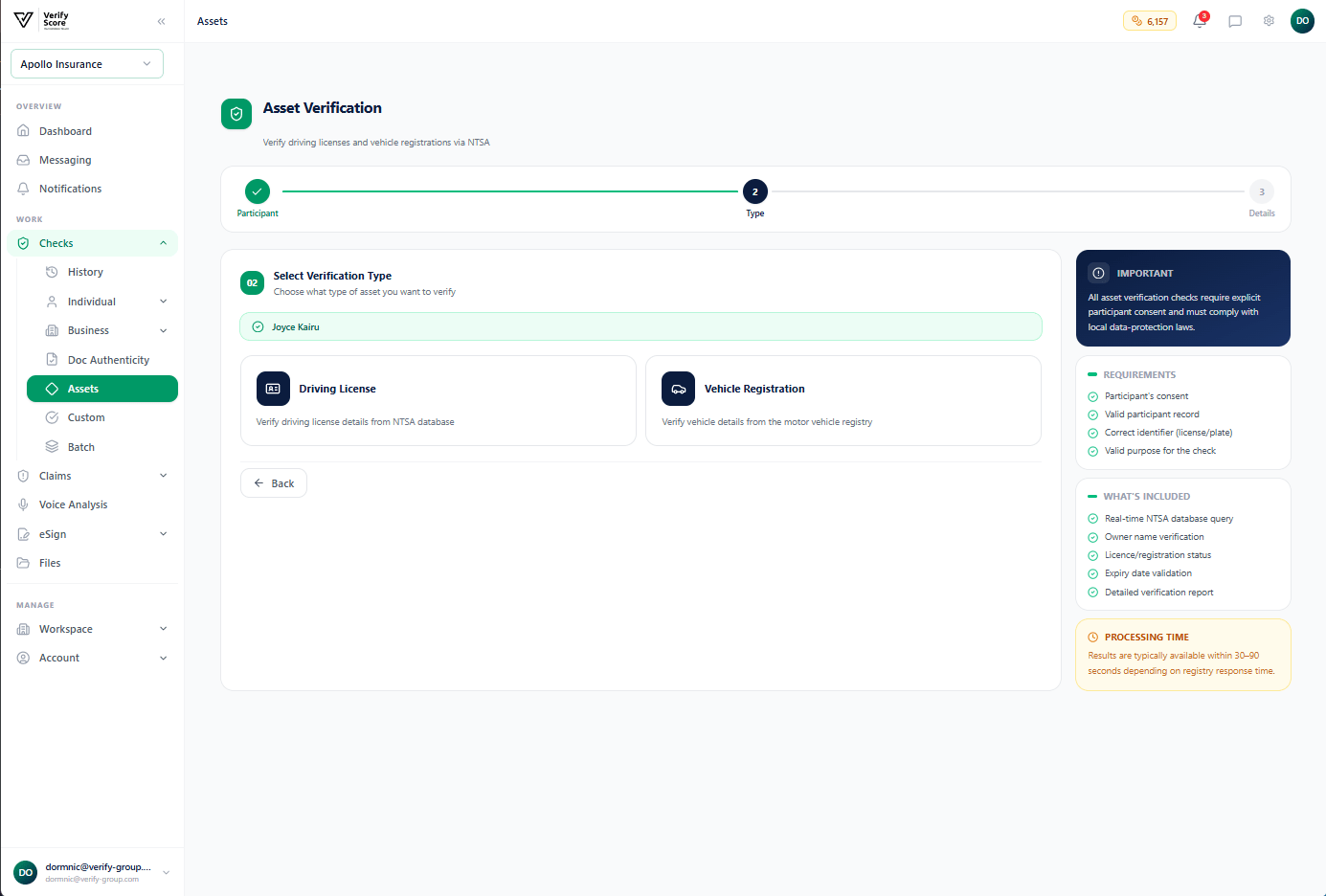Select the Driving License card
1326x896 pixels.
point(438,401)
